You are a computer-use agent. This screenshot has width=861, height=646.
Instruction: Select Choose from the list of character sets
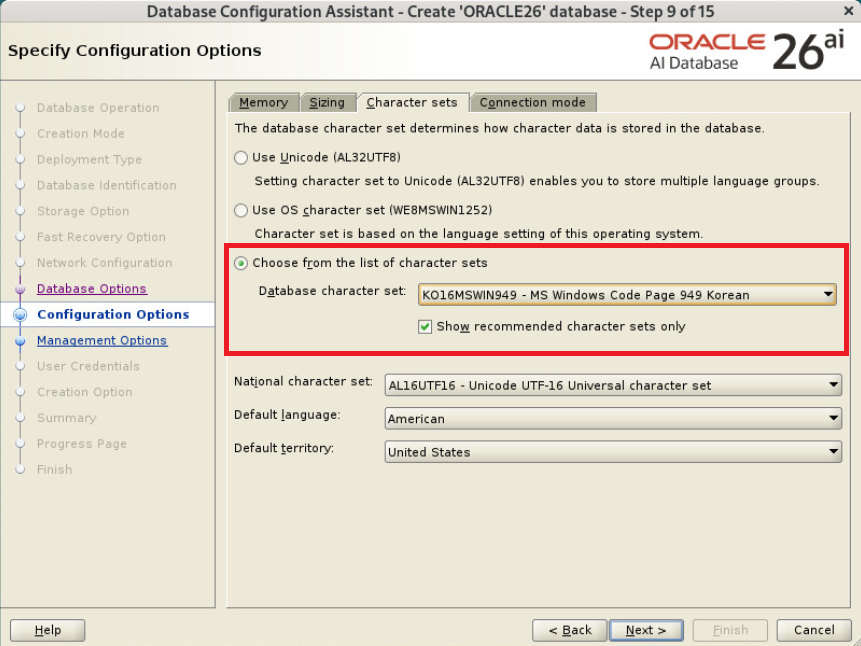(241, 263)
